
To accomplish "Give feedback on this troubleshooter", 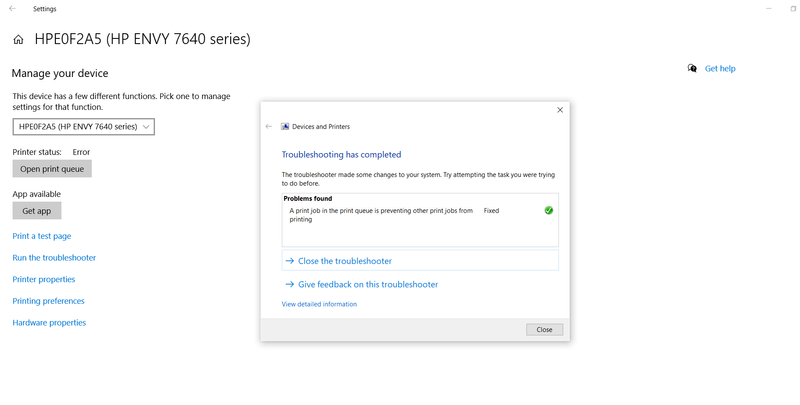I will pos(367,285).
